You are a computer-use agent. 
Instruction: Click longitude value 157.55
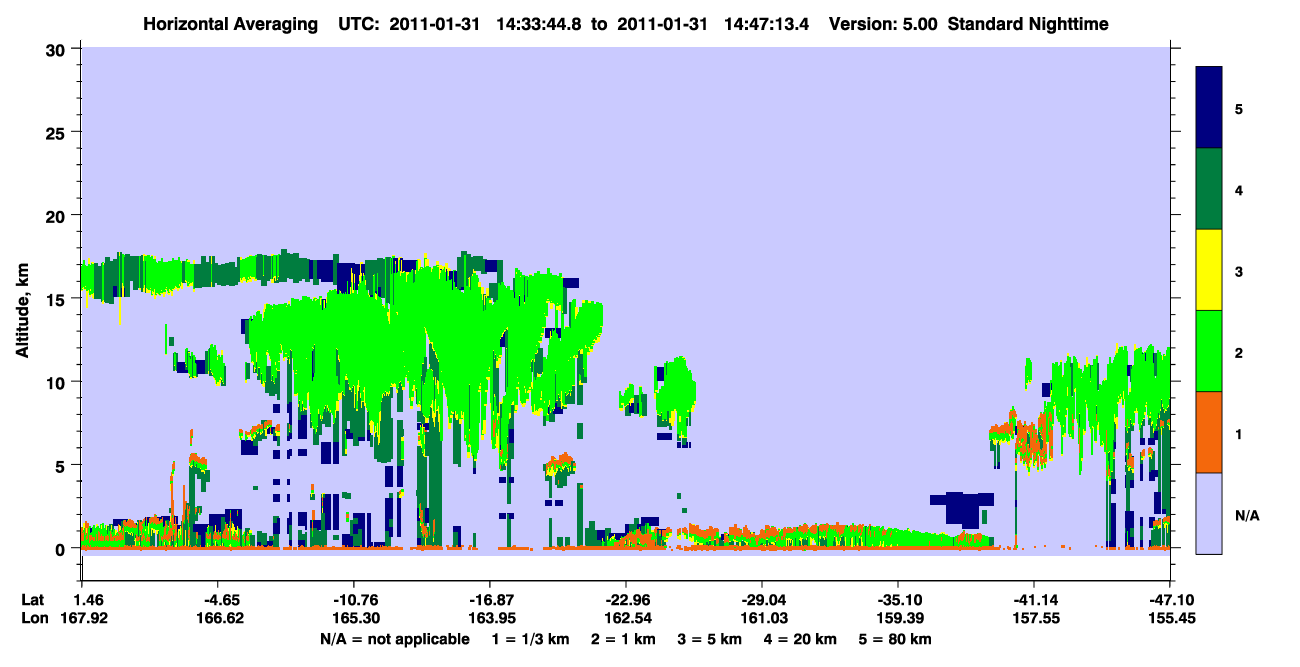[1034, 619]
